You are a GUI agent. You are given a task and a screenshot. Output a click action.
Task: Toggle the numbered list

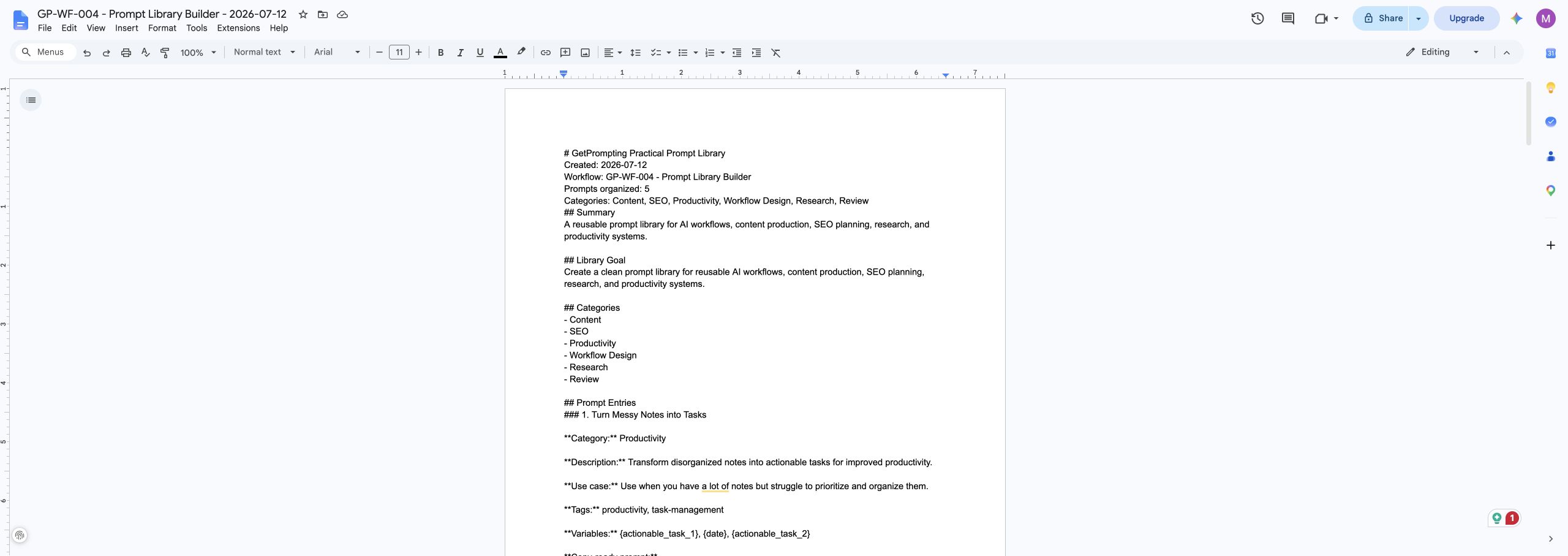[710, 53]
